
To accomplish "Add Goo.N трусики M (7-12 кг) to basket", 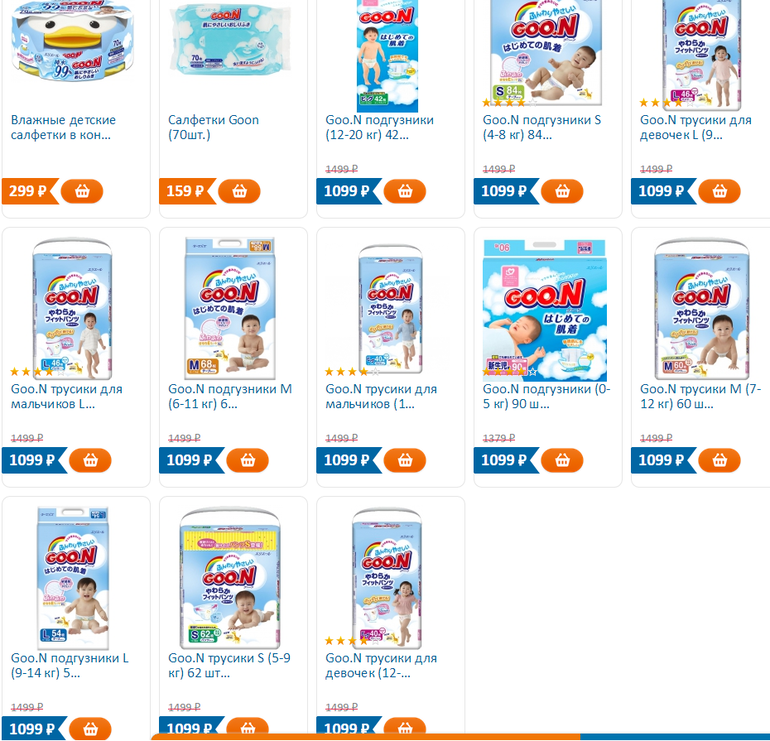I will (x=719, y=460).
